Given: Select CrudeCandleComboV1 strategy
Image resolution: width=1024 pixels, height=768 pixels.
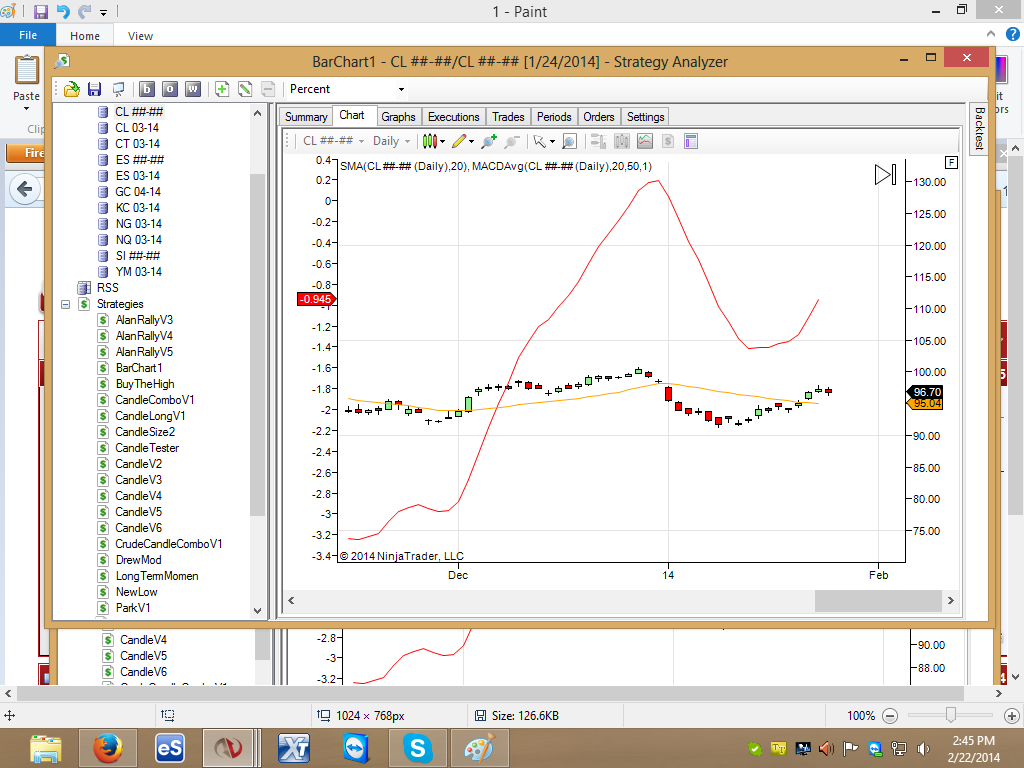Looking at the screenshot, I should tap(168, 544).
